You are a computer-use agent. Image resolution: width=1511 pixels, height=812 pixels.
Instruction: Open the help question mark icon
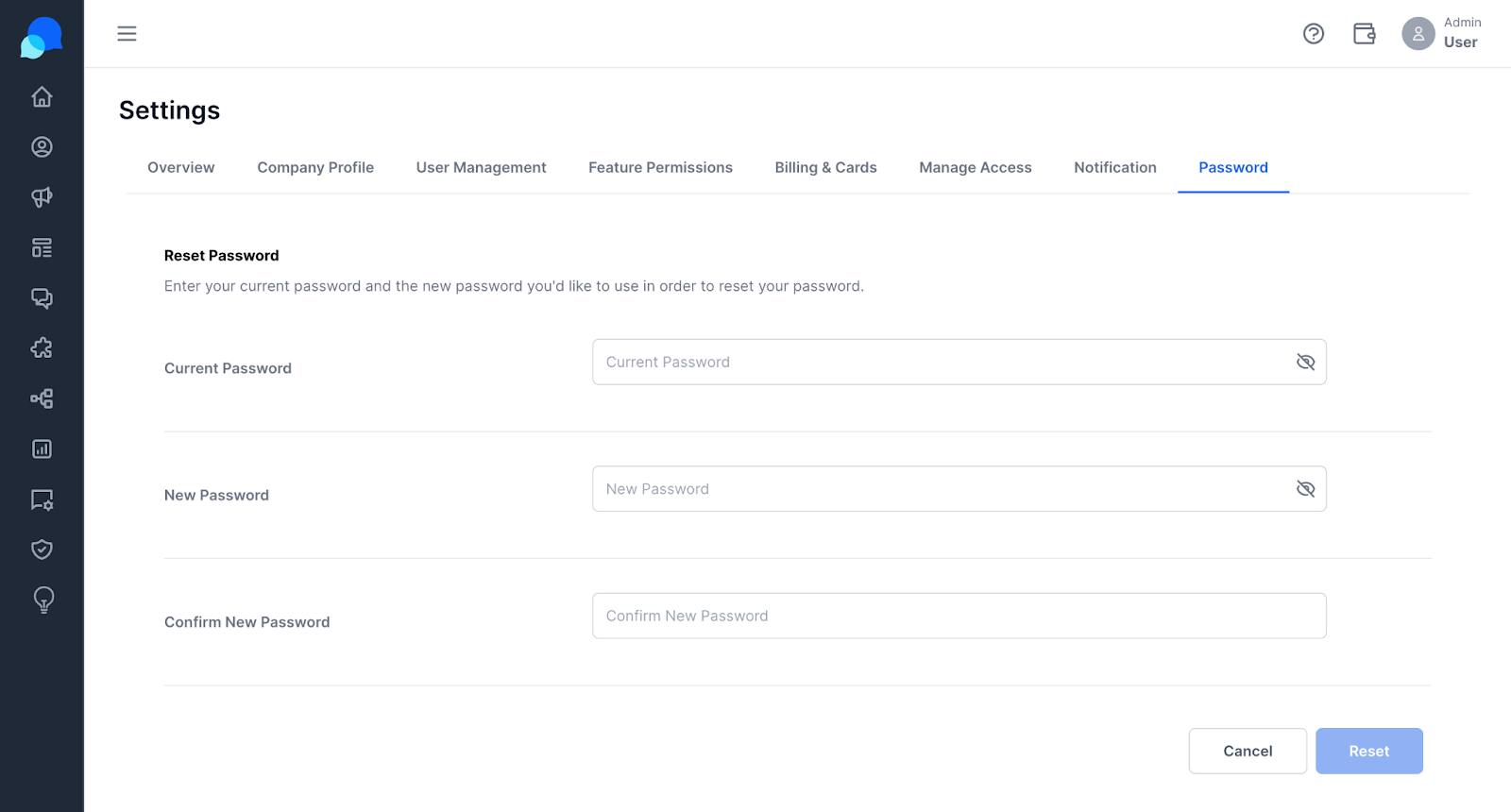pyautogui.click(x=1314, y=34)
